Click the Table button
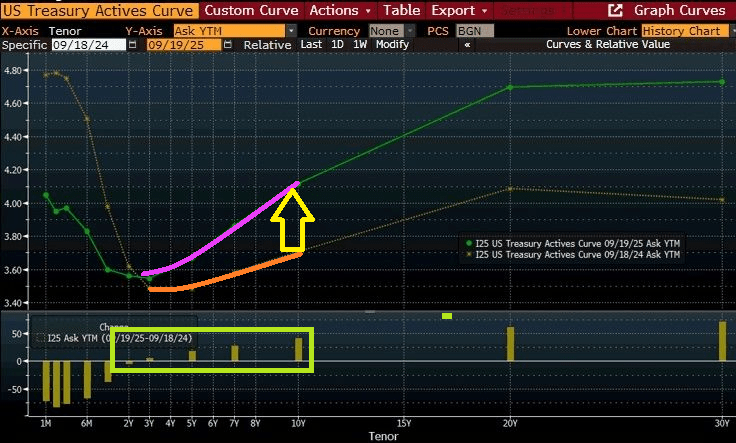736x443 pixels. [x=401, y=10]
